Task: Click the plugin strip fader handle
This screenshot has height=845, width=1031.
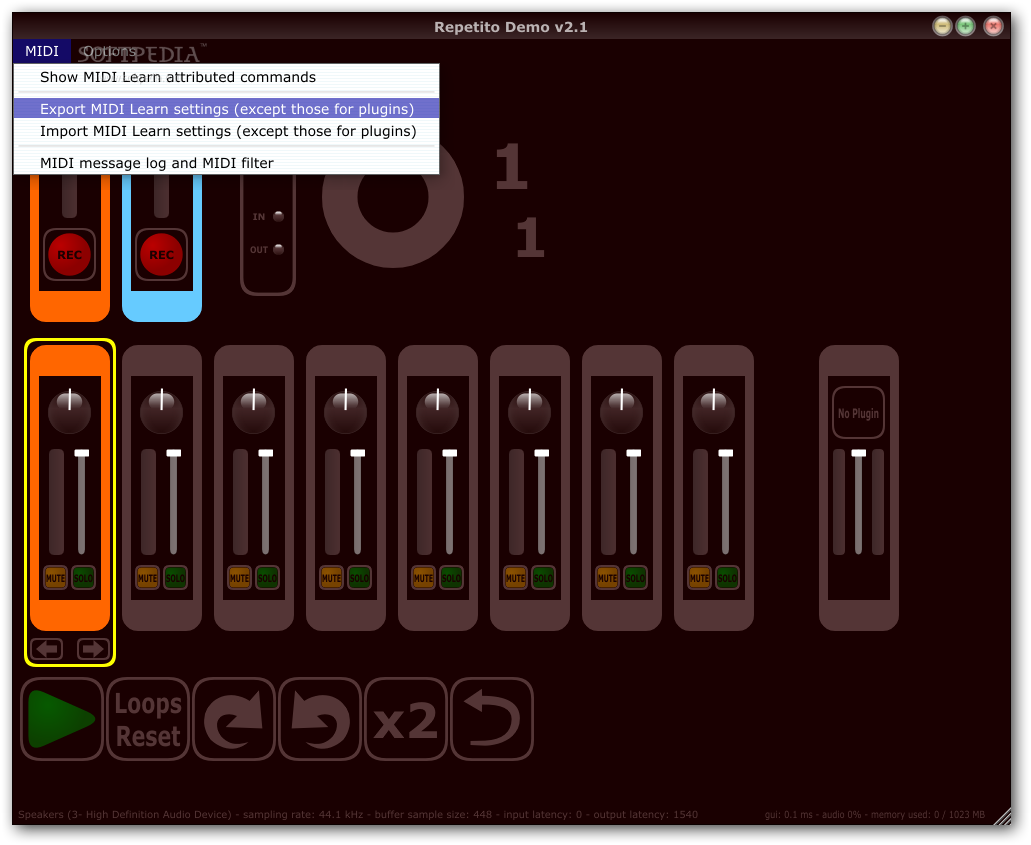Action: (x=859, y=453)
